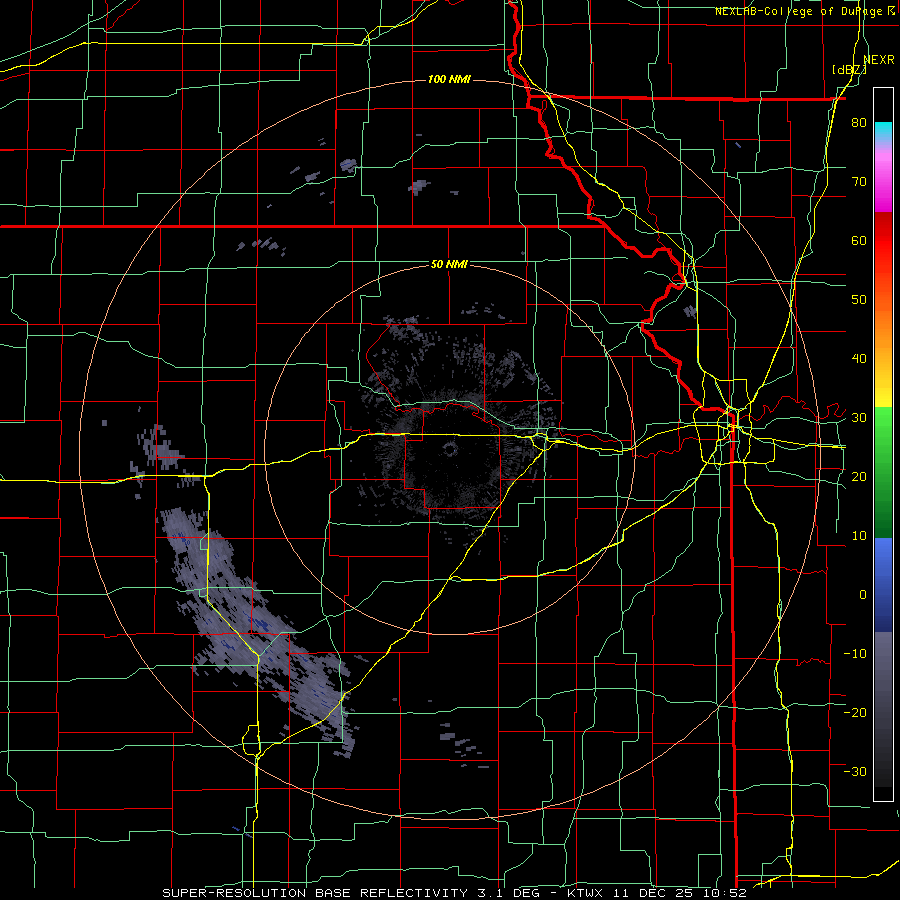Click the 80 value on the dBZ scale
The image size is (900, 900).
pyautogui.click(x=859, y=123)
